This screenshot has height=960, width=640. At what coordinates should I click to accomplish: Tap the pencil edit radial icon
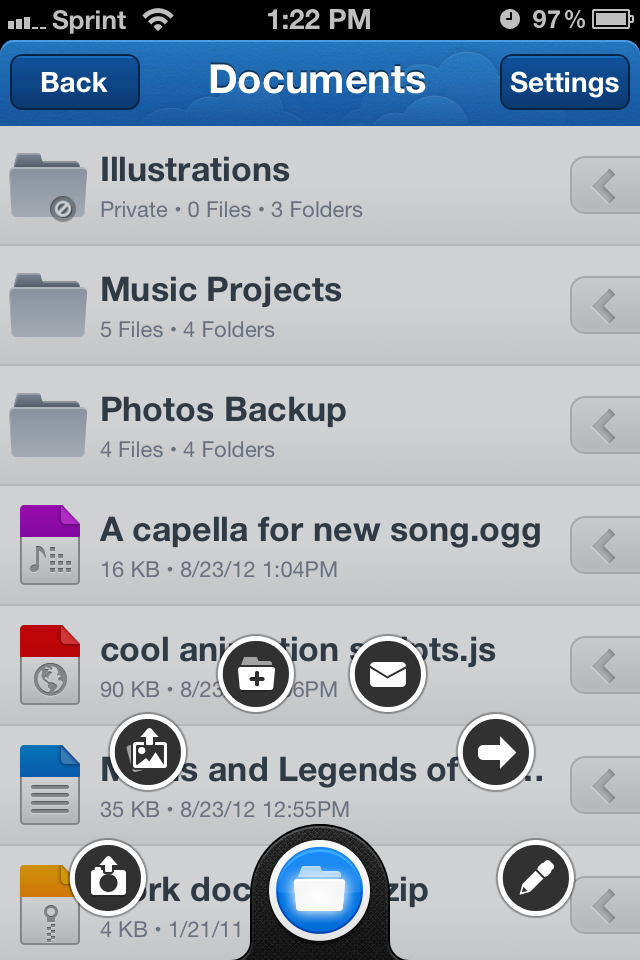coord(536,878)
